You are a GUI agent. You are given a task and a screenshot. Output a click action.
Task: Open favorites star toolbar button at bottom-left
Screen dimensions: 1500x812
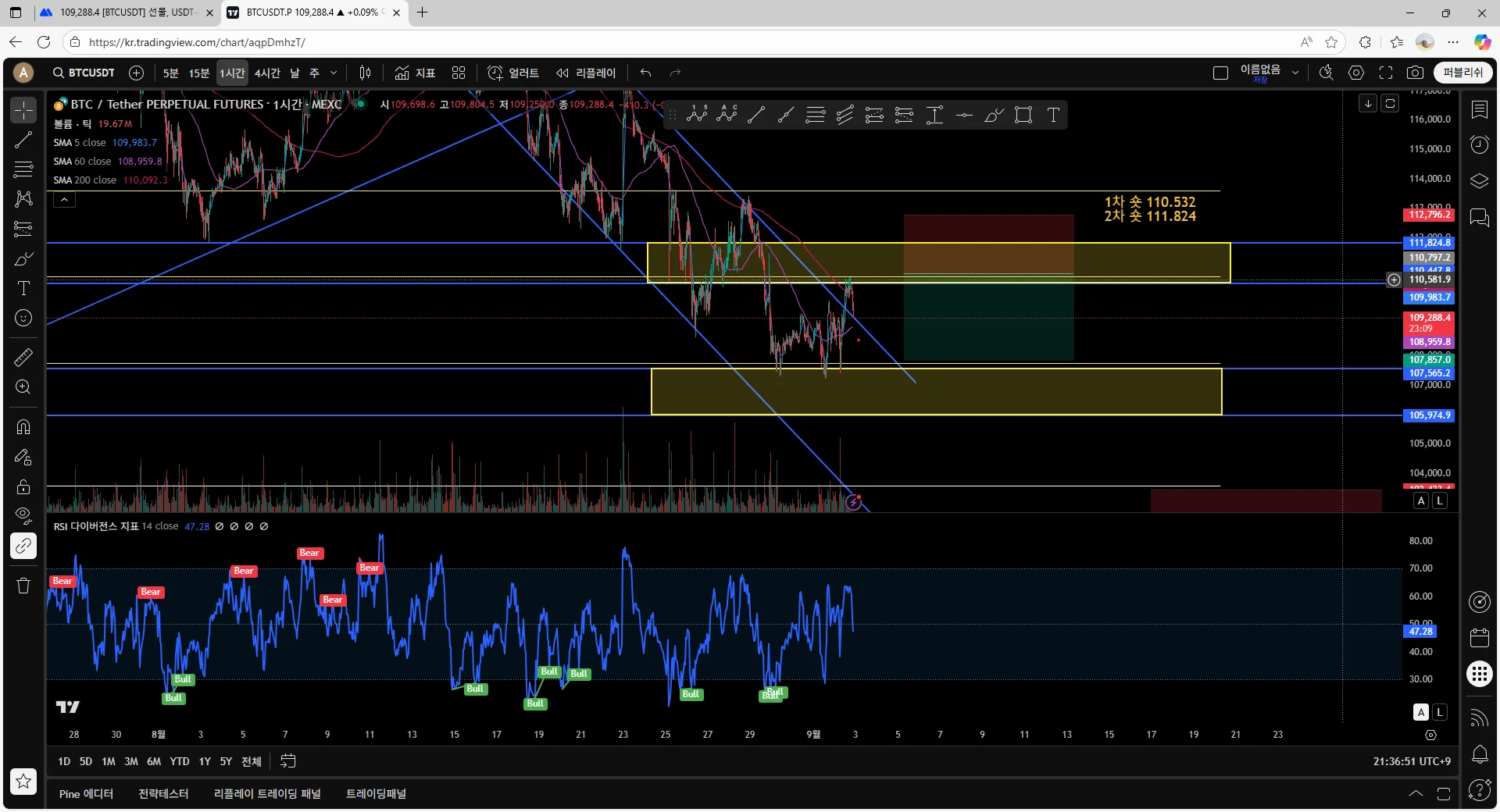point(23,781)
